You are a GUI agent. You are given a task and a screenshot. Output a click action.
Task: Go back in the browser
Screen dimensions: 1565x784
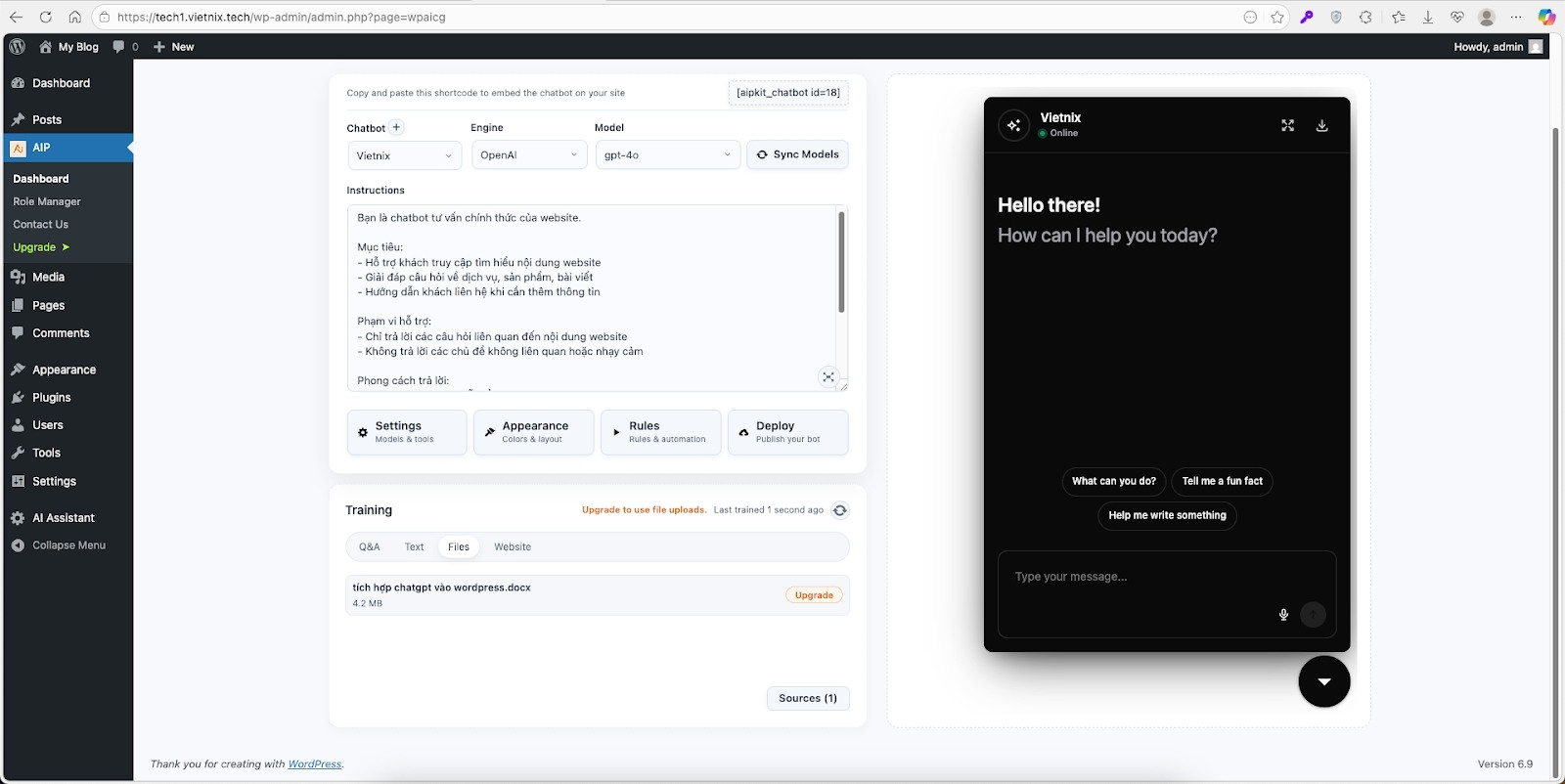pos(16,17)
